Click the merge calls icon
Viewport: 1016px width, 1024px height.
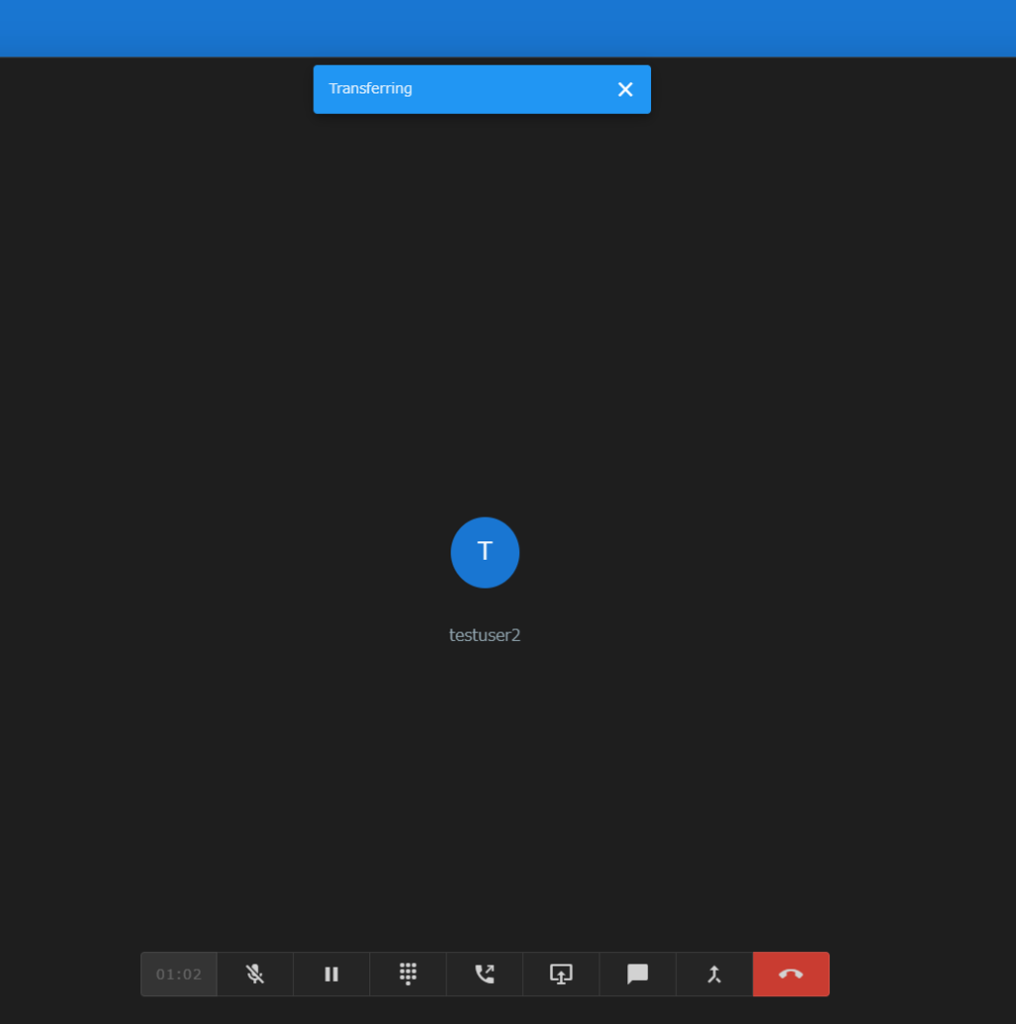click(x=714, y=974)
